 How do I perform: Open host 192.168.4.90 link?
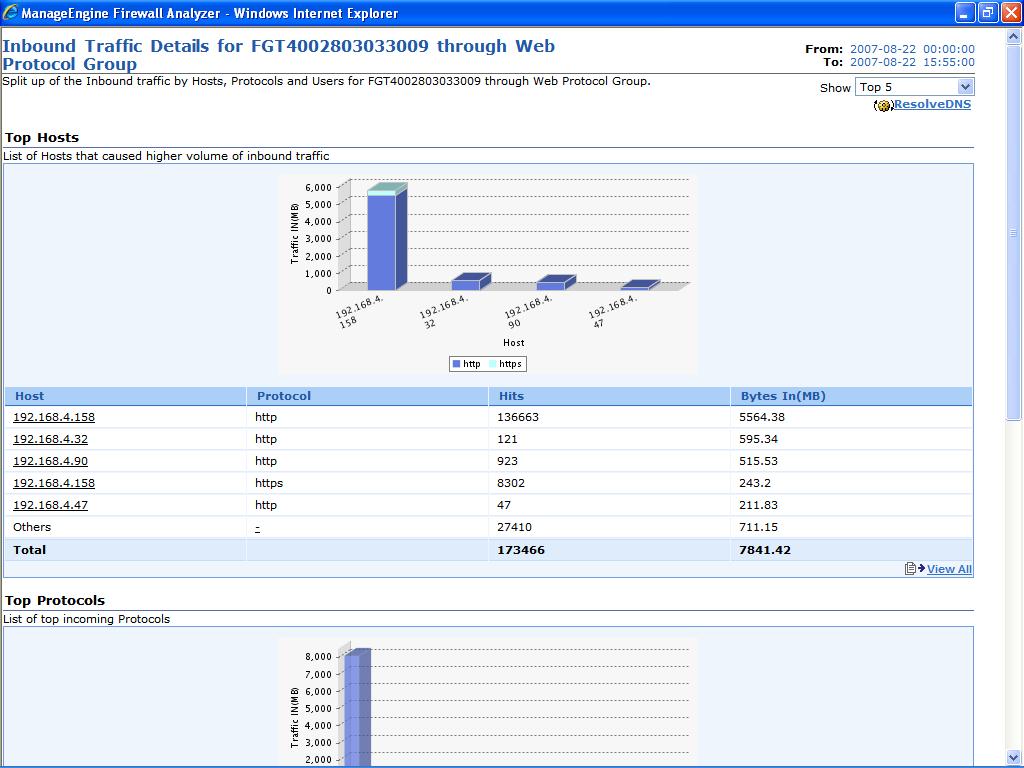(x=50, y=461)
